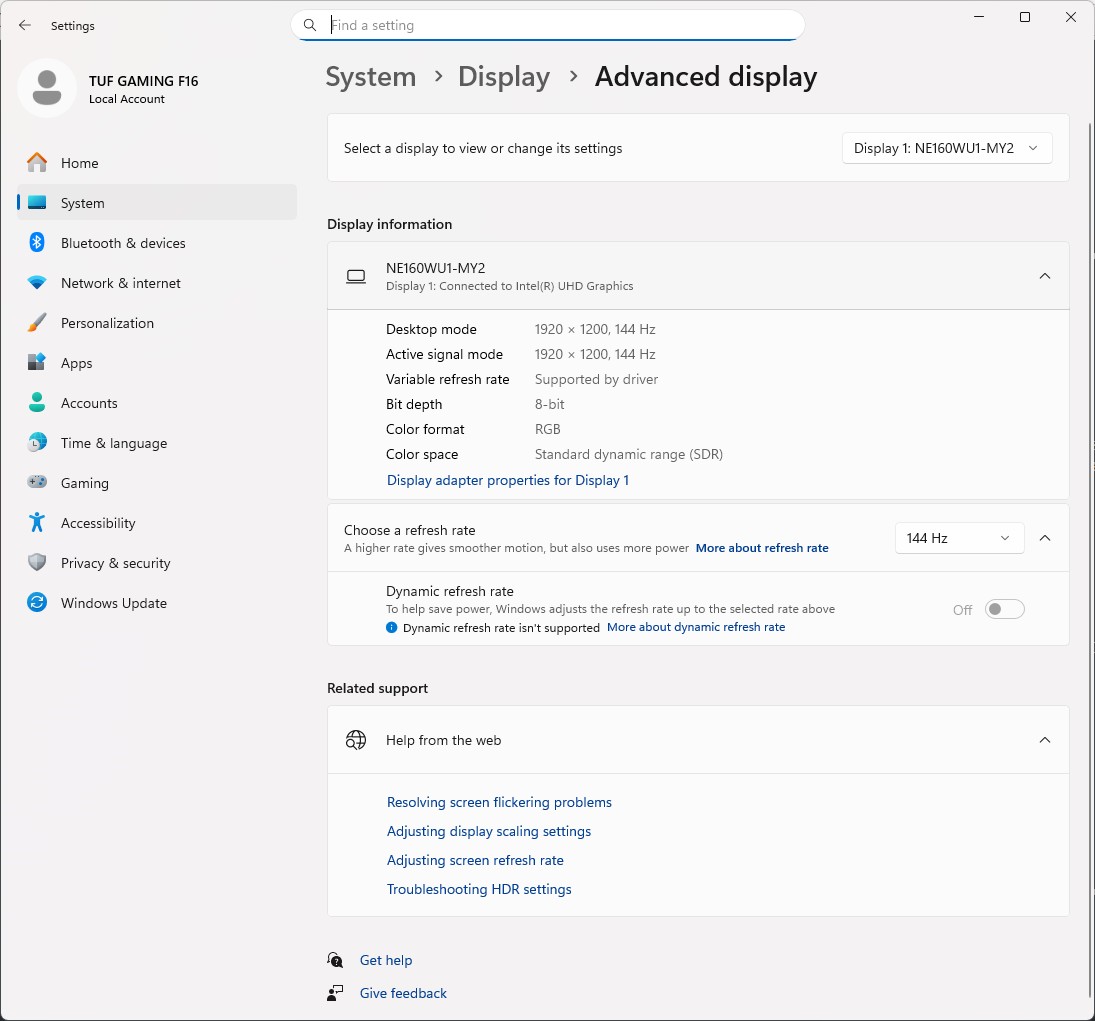Click the Time & language globe icon

click(37, 443)
